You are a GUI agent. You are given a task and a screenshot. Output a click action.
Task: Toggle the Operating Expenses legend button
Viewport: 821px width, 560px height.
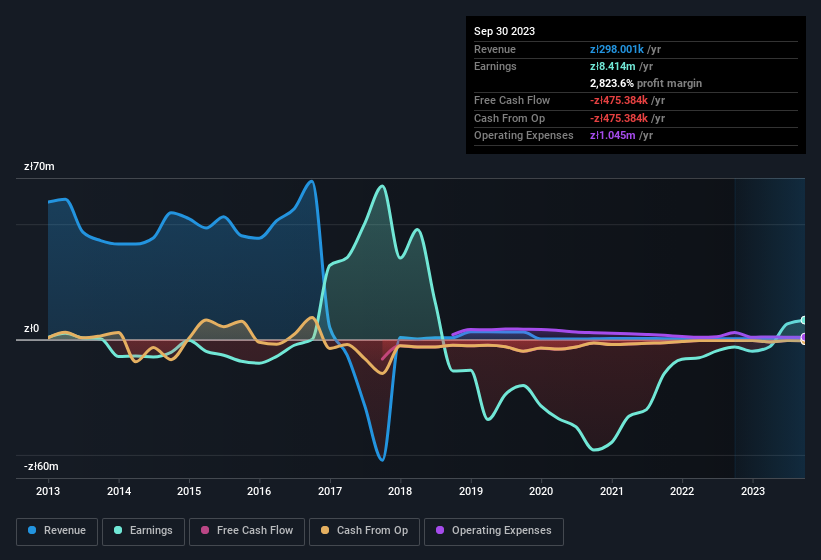(x=494, y=531)
